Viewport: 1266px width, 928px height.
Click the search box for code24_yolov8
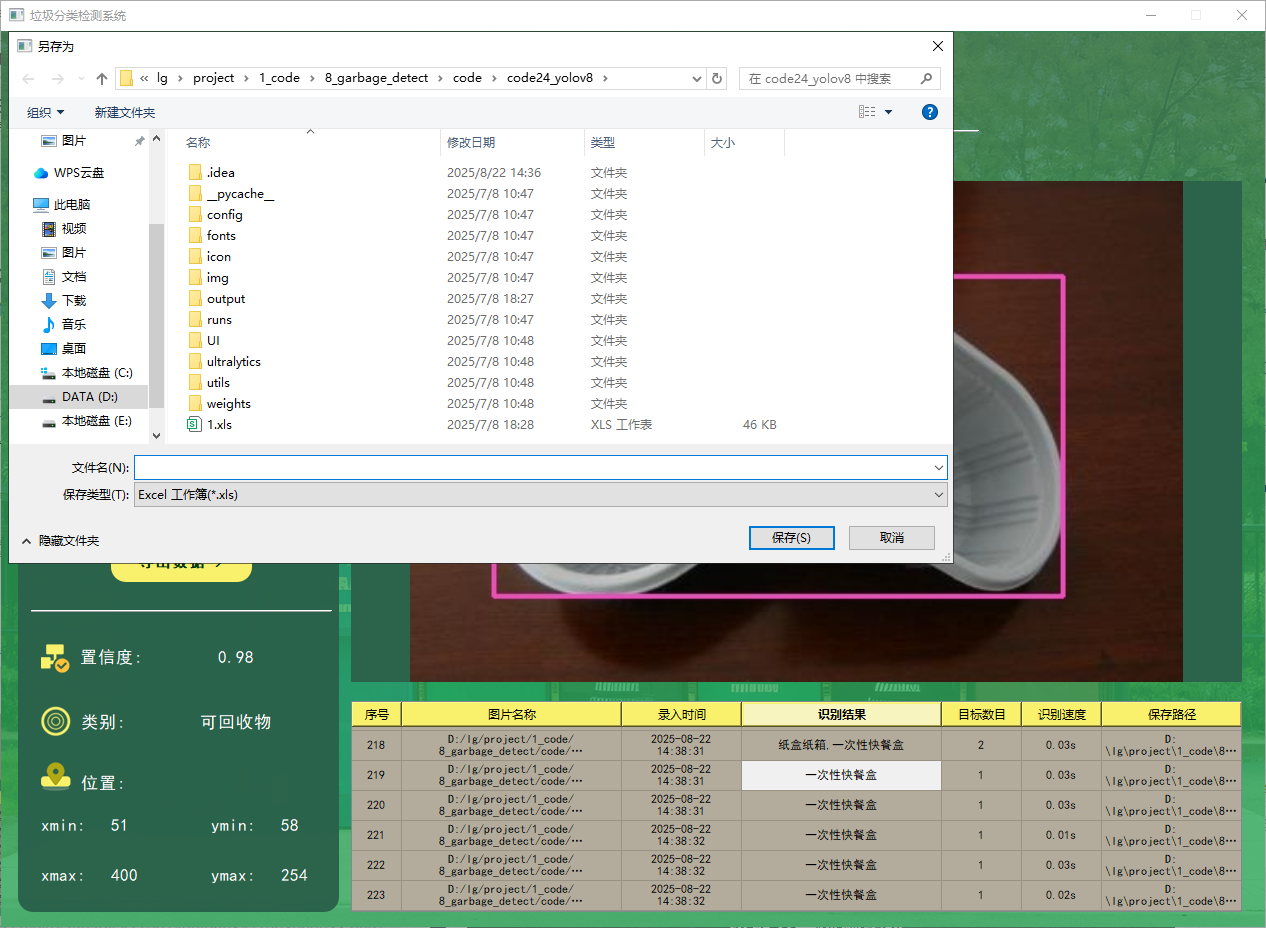pyautogui.click(x=840, y=78)
